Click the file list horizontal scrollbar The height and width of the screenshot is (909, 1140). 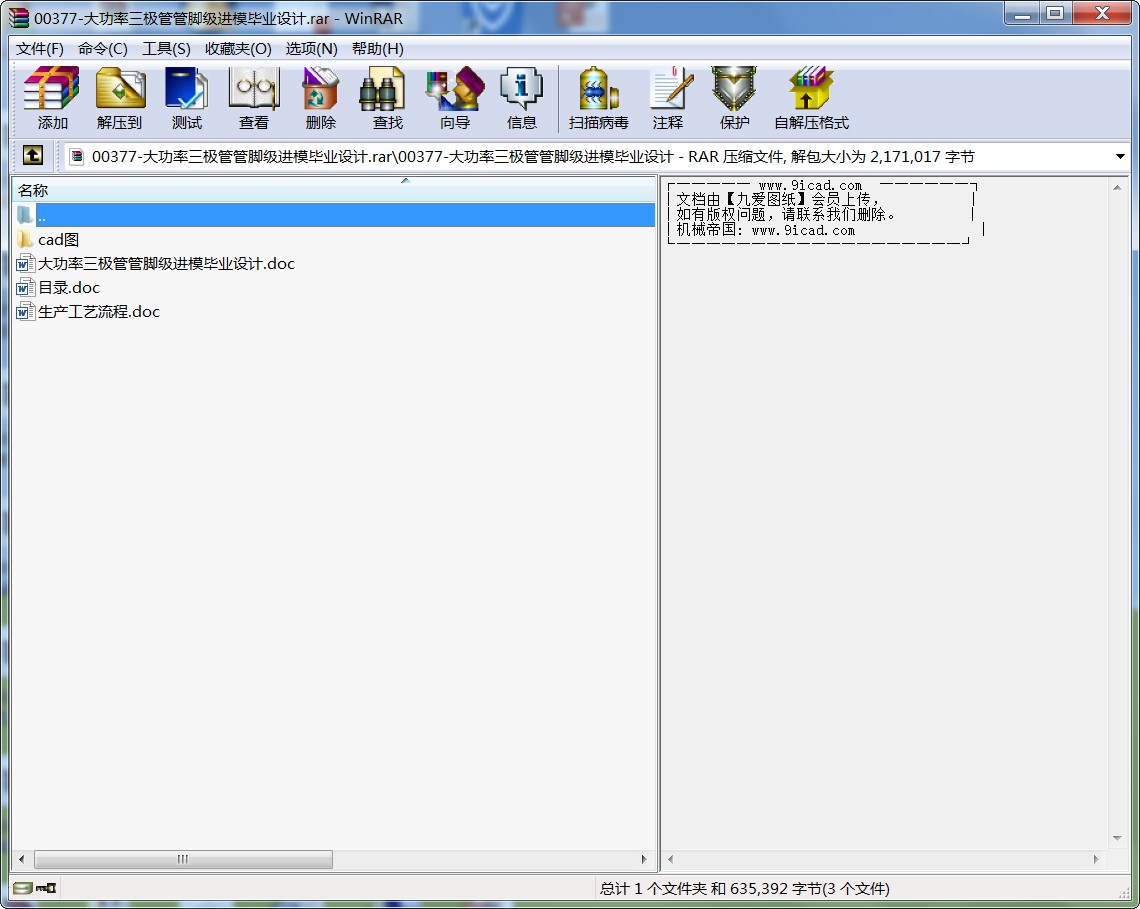coord(183,859)
